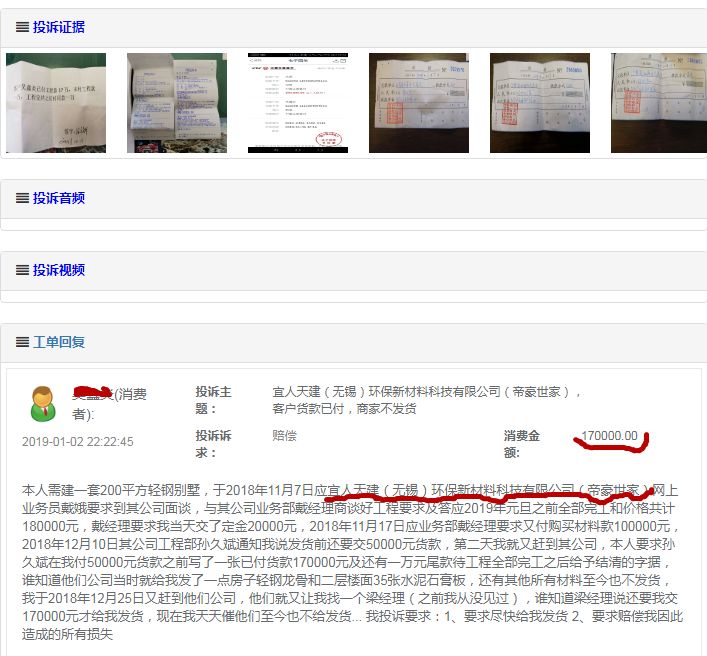Select the 投诉诉求 label

coord(213,444)
